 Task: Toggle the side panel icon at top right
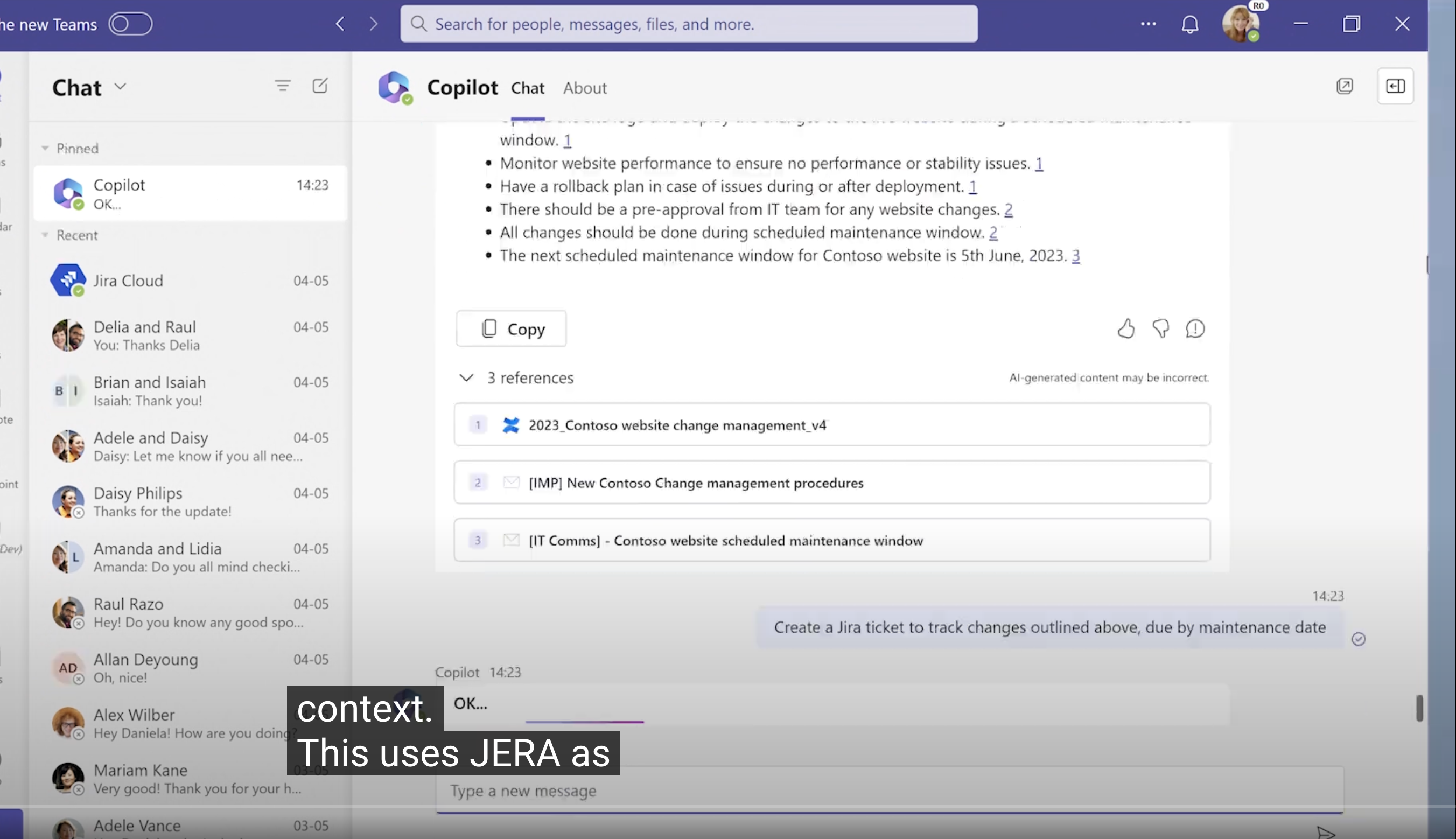[x=1395, y=87]
